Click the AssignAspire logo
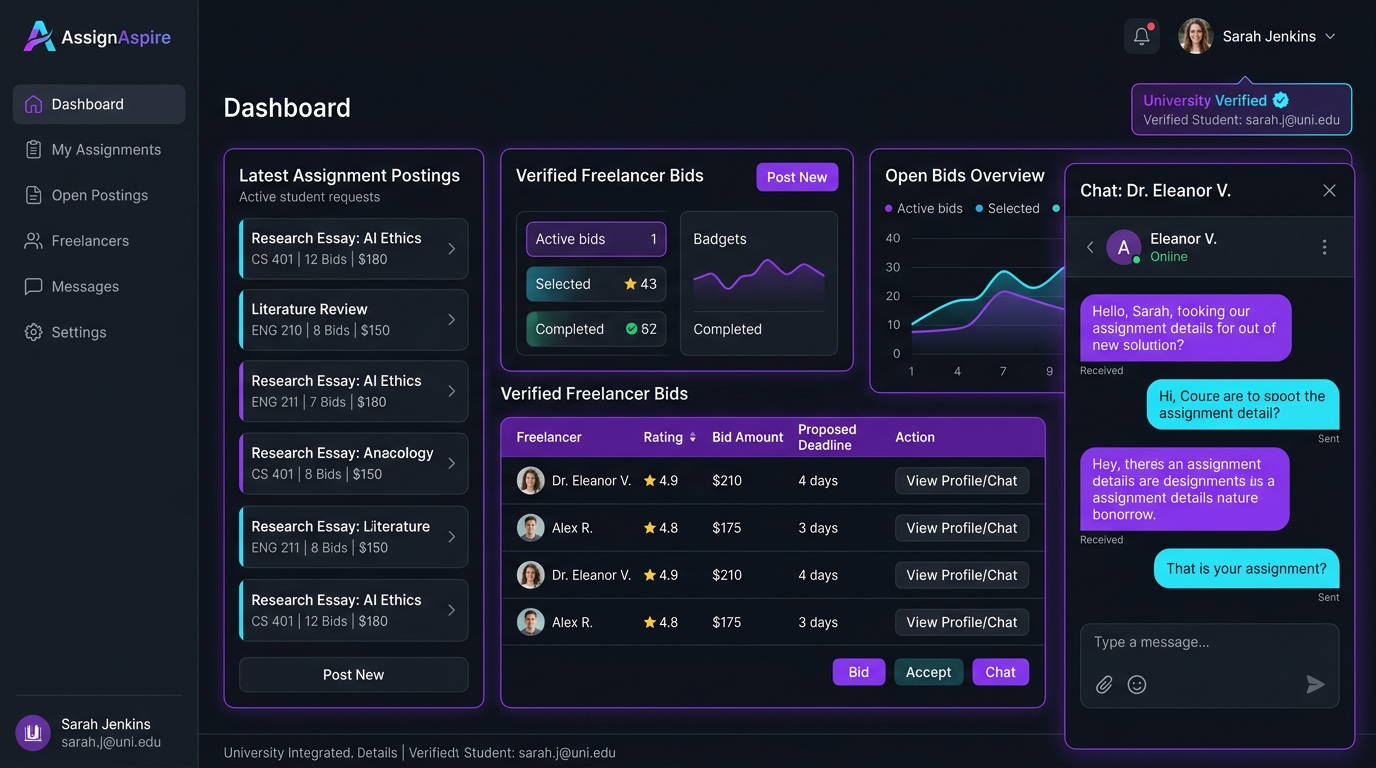The height and width of the screenshot is (768, 1376). click(x=97, y=37)
